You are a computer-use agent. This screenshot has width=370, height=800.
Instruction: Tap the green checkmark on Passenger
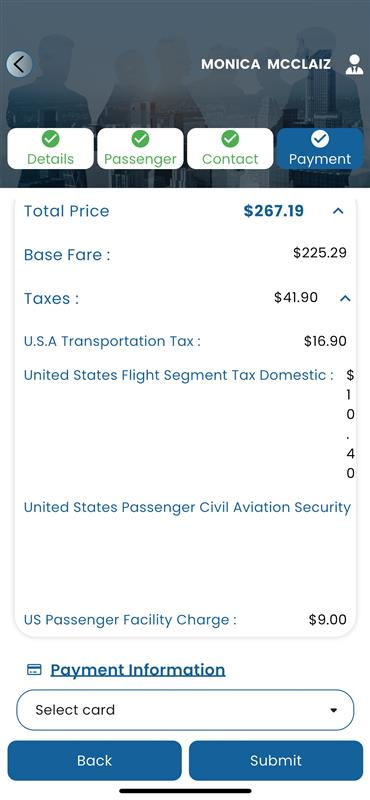[x=140, y=138]
